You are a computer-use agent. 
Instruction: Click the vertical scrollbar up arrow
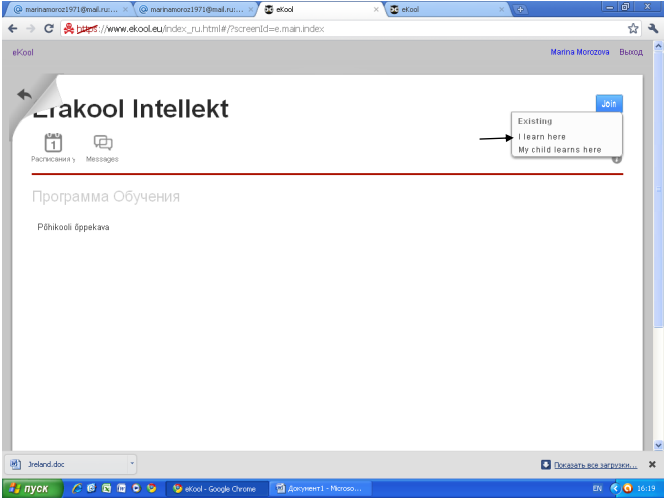coord(658,45)
